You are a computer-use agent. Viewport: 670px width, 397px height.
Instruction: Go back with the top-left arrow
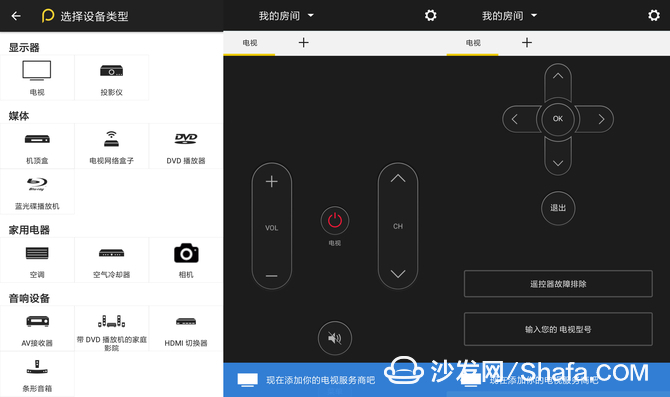tap(16, 16)
